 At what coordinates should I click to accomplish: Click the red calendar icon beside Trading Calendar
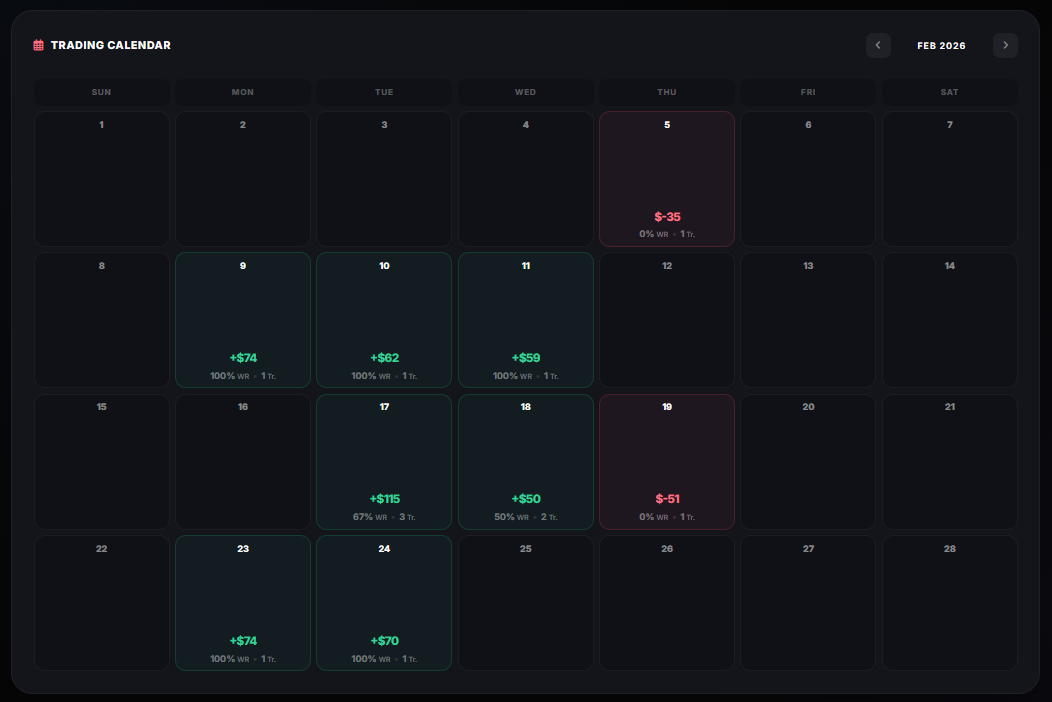(38, 45)
